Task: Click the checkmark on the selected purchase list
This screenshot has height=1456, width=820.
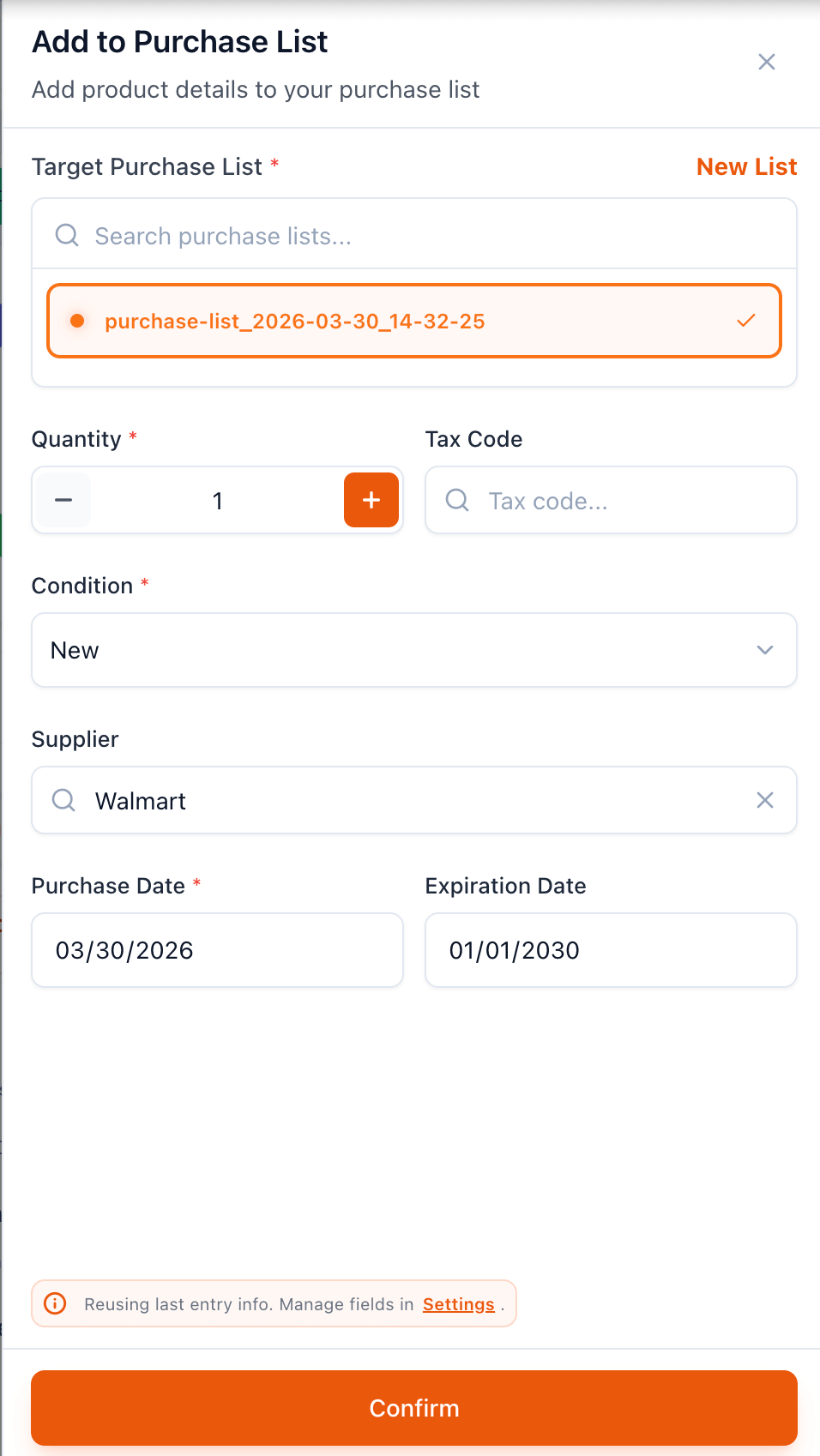Action: (x=745, y=321)
